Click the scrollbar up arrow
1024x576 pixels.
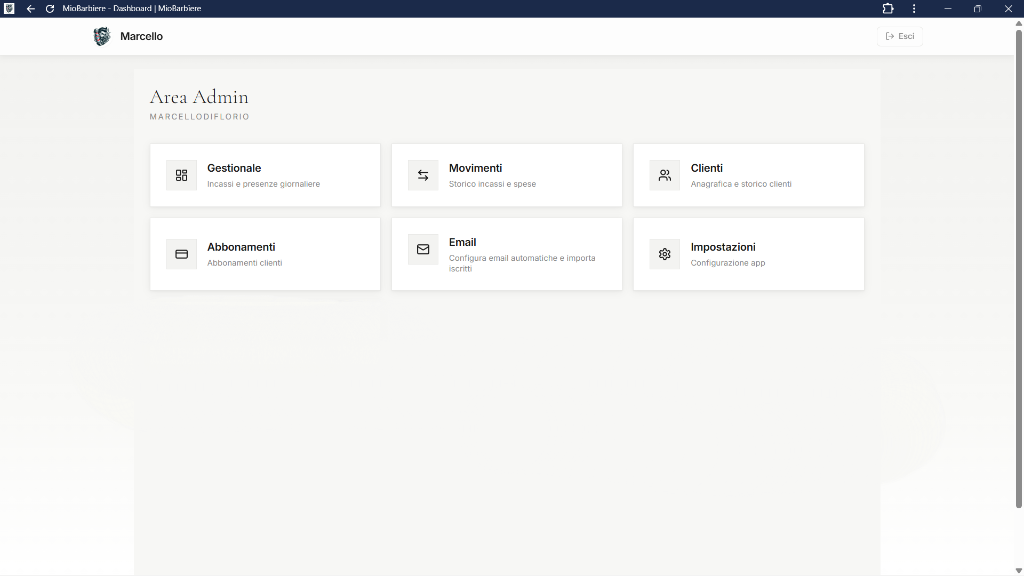click(1019, 24)
